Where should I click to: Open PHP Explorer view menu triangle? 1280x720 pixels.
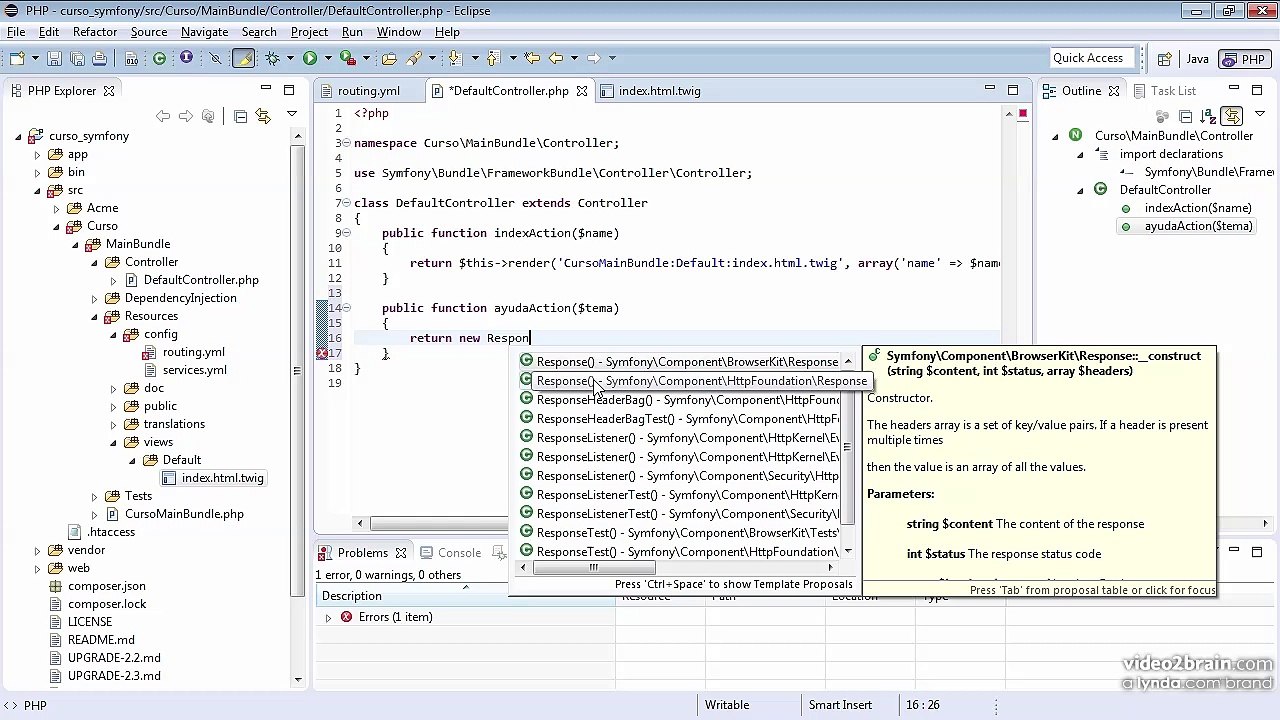point(291,116)
